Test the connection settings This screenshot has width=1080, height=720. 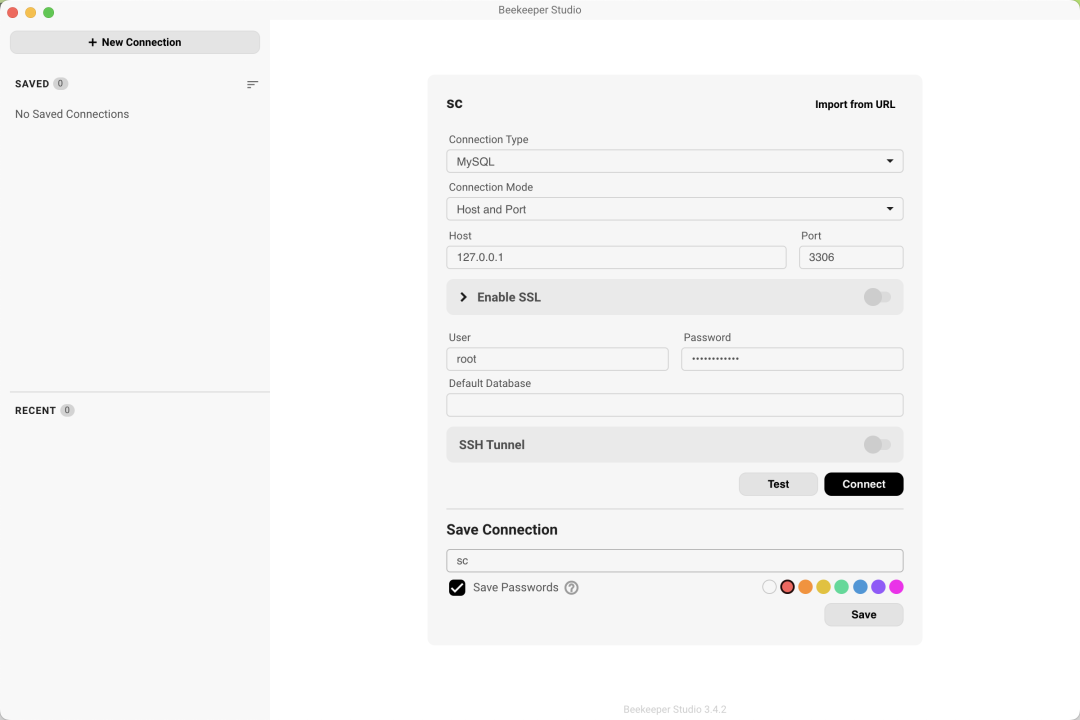tap(778, 484)
